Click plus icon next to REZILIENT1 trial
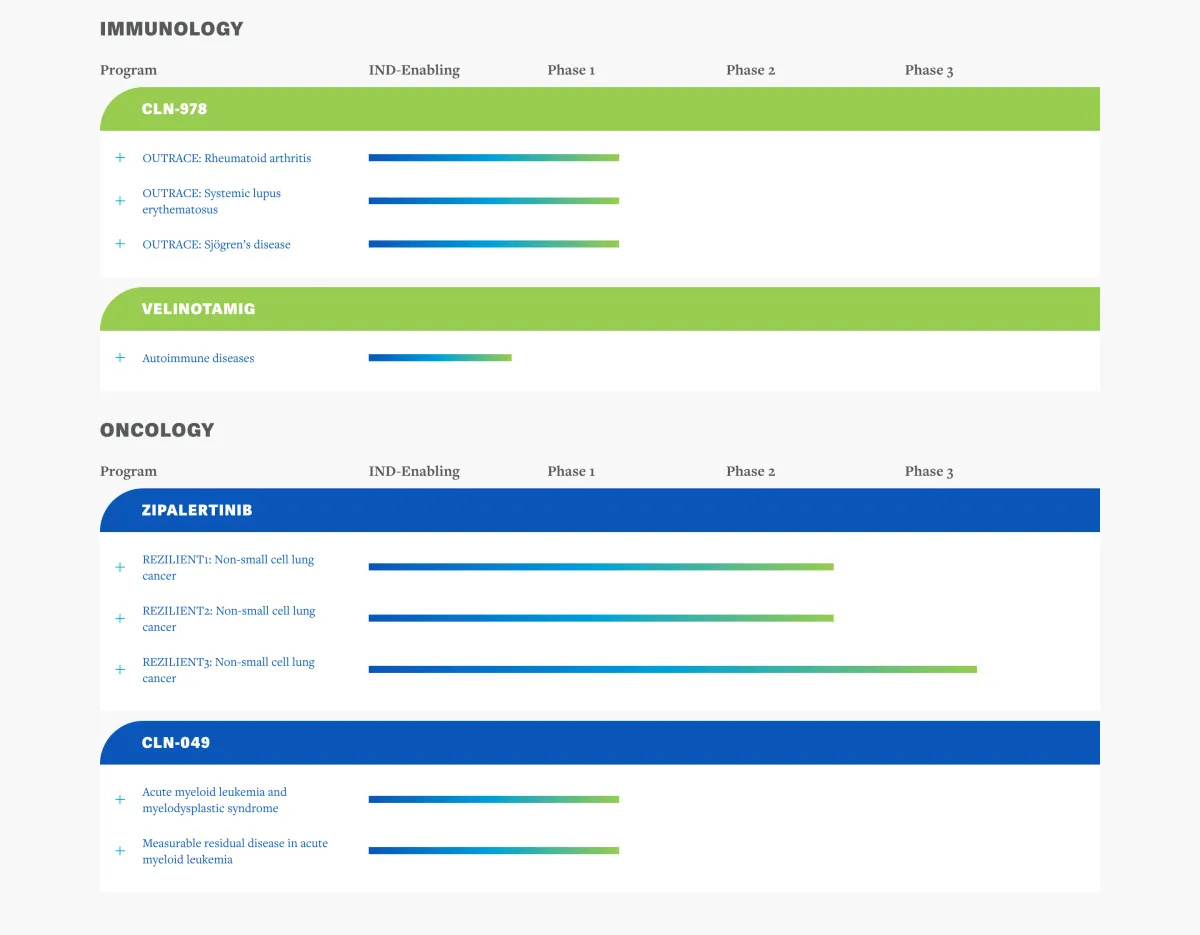1200x935 pixels. [x=120, y=567]
